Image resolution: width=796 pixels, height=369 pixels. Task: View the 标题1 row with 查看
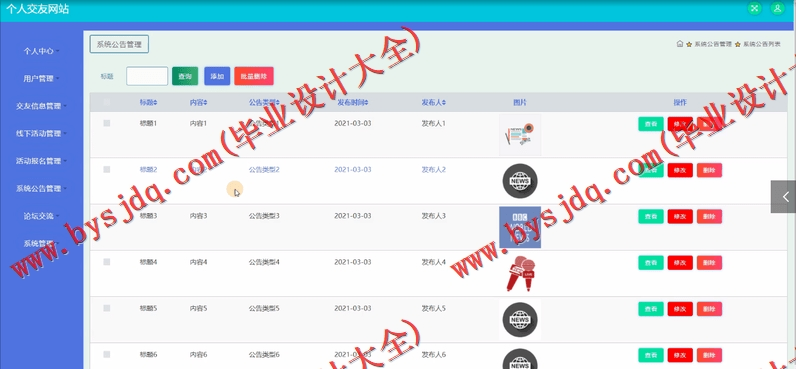tap(651, 124)
